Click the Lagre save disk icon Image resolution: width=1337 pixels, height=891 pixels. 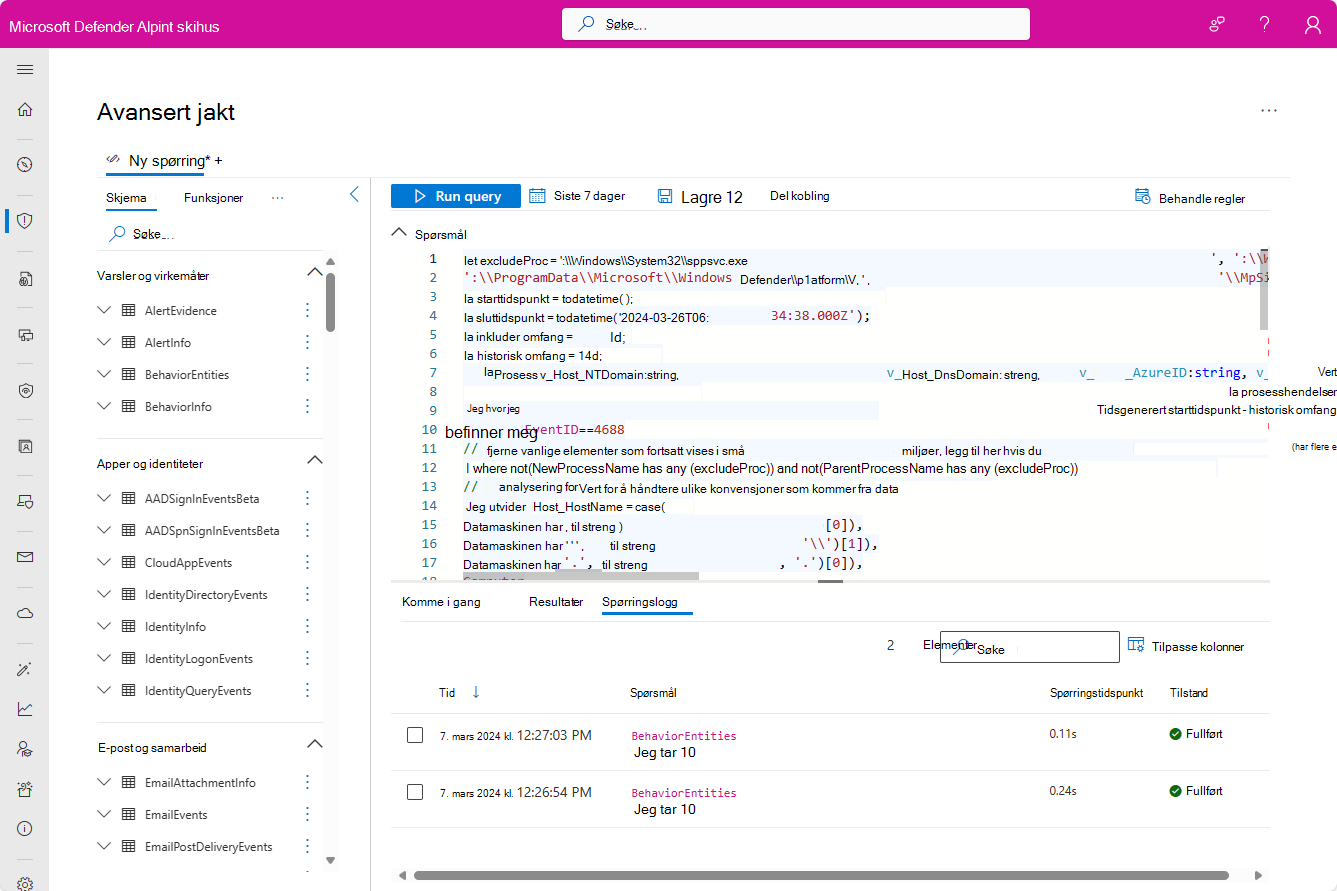coord(665,197)
